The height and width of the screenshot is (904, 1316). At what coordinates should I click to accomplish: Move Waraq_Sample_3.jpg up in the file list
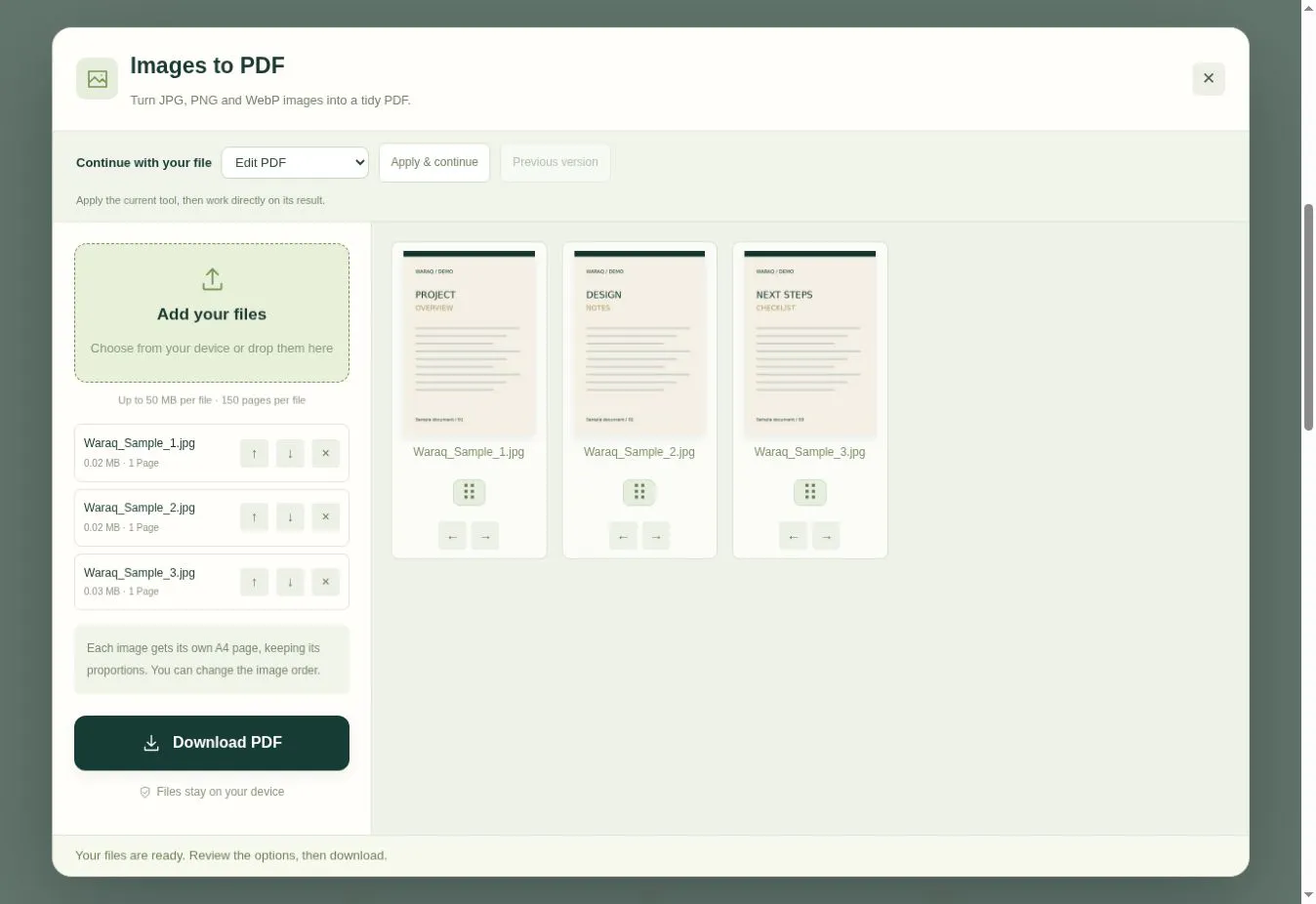[x=254, y=582]
